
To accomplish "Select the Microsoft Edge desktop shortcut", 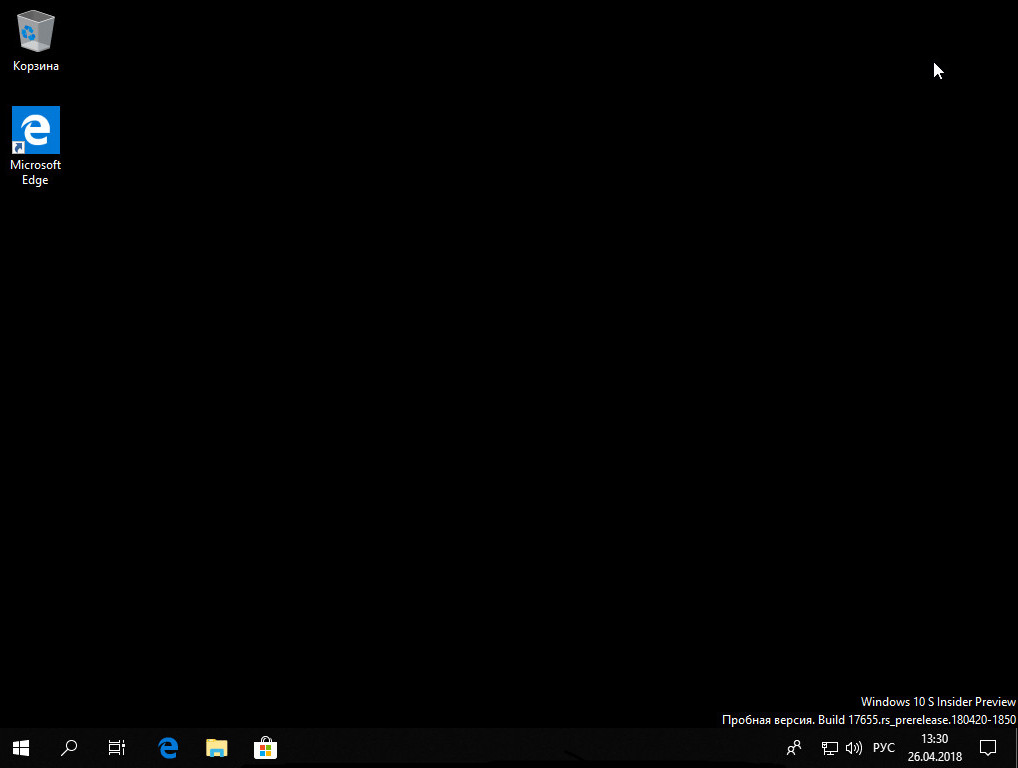I will (x=36, y=147).
